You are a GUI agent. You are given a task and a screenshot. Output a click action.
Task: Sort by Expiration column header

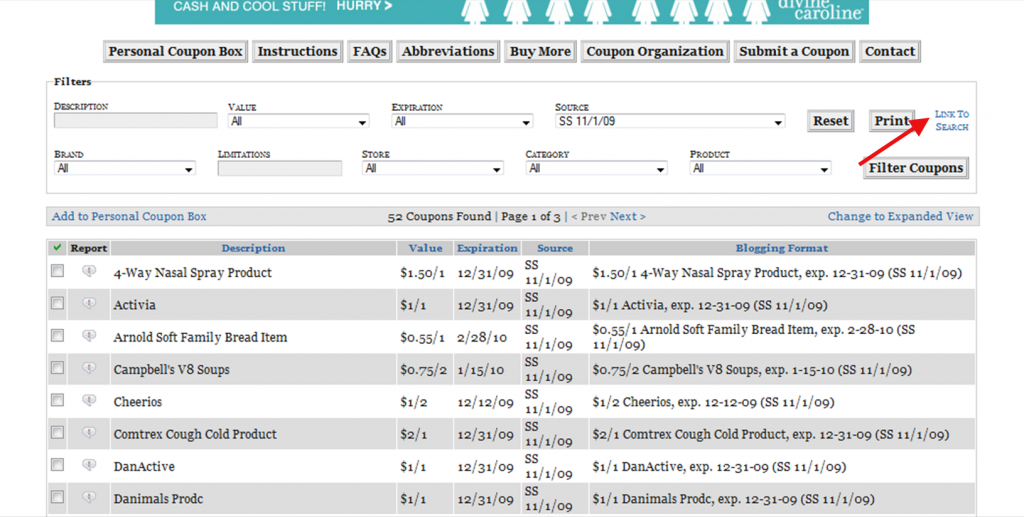point(487,248)
